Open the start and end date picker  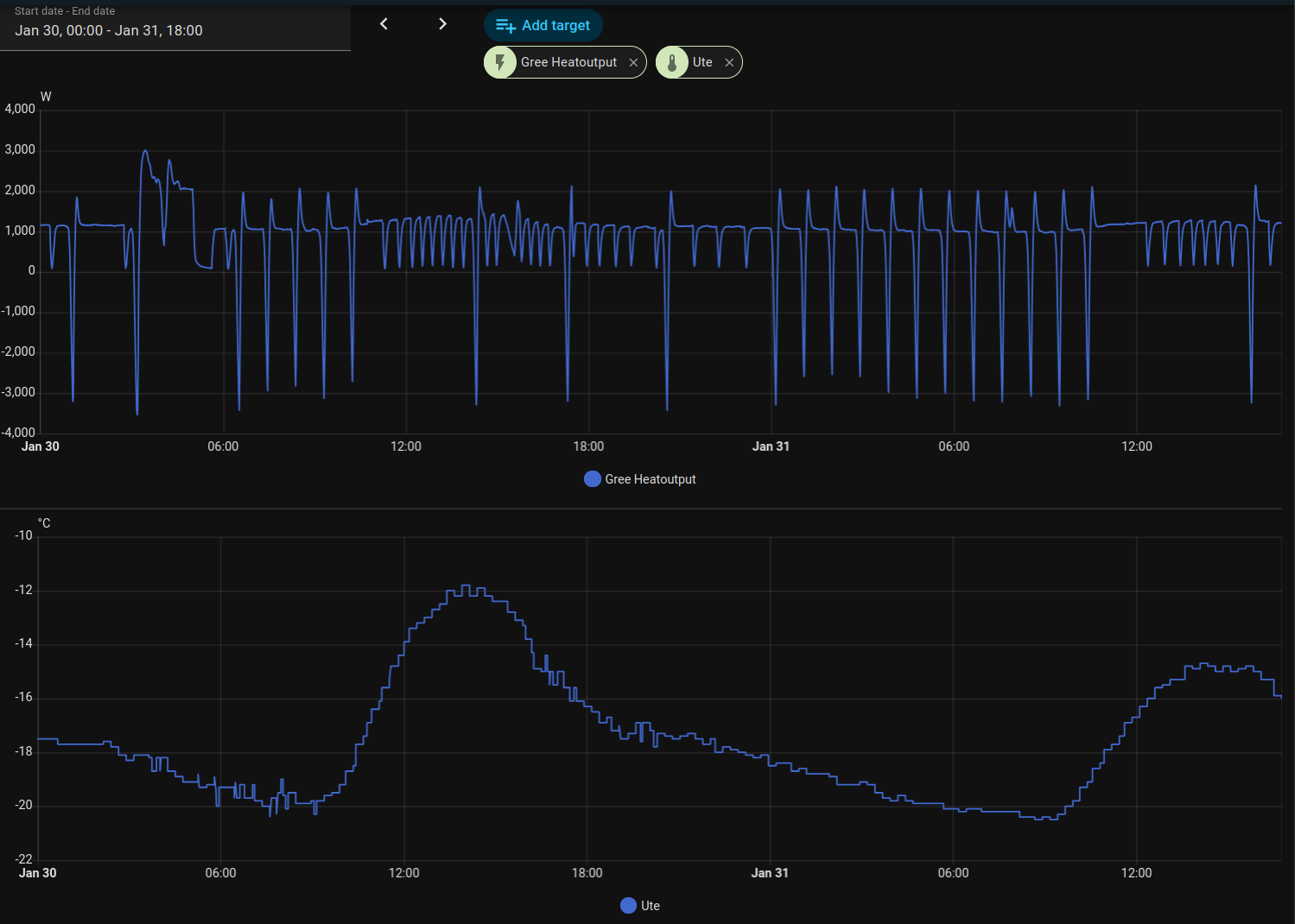tap(173, 26)
